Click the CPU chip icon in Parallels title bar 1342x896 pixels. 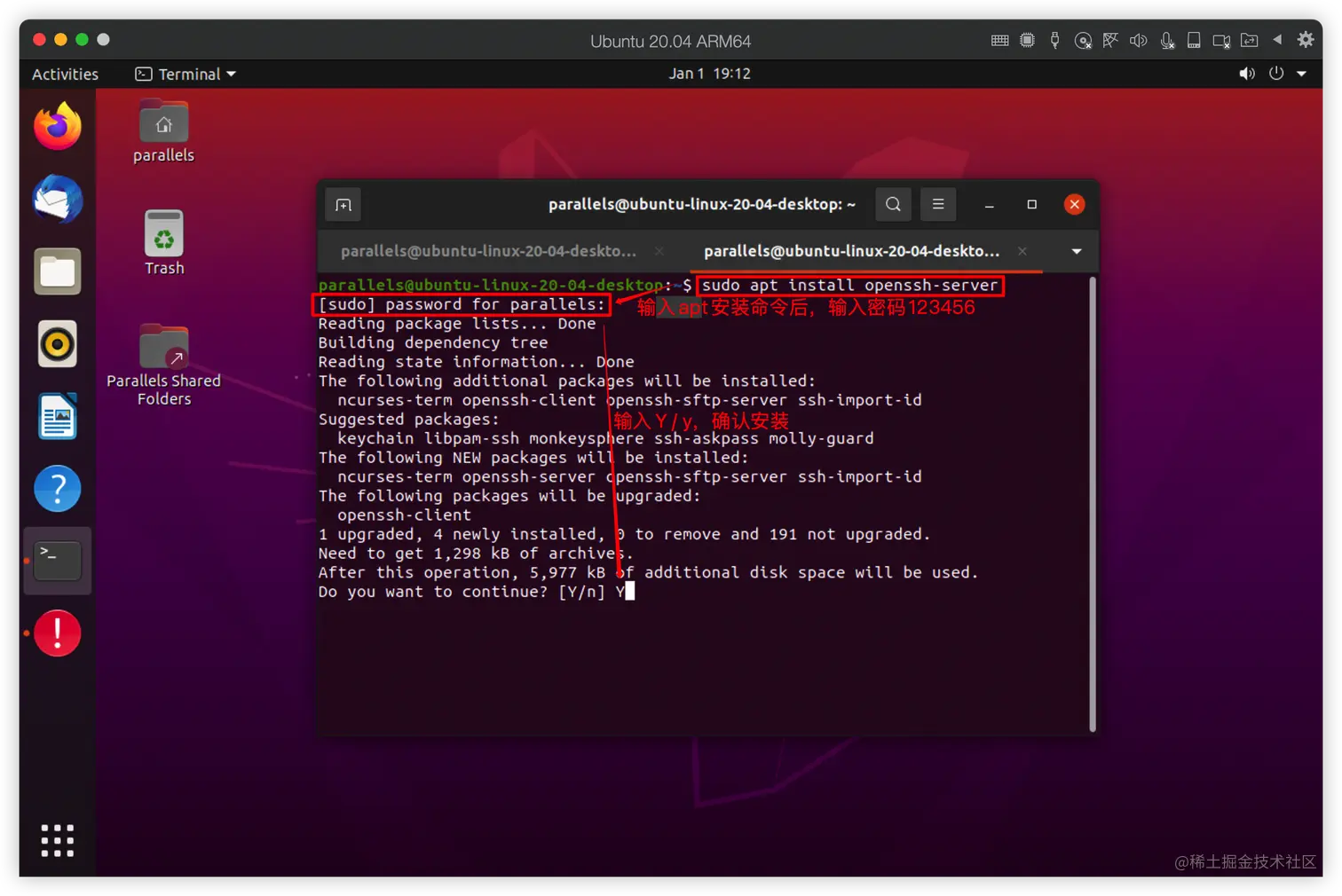1027,40
